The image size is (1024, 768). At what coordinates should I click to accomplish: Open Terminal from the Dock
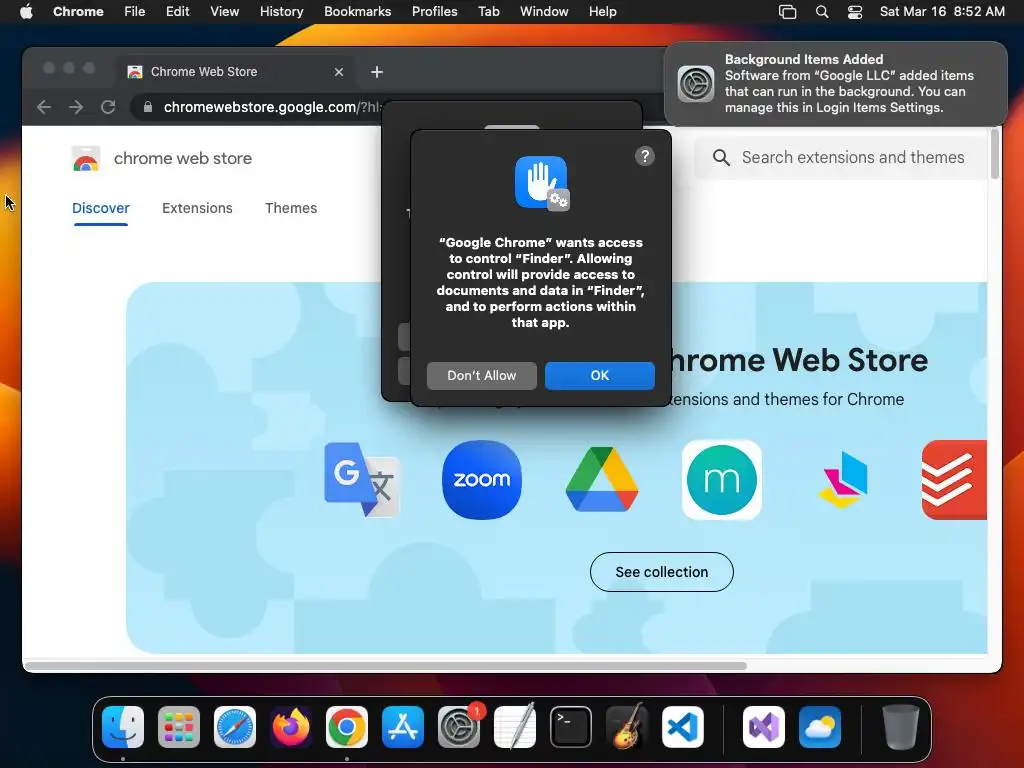[x=571, y=727]
